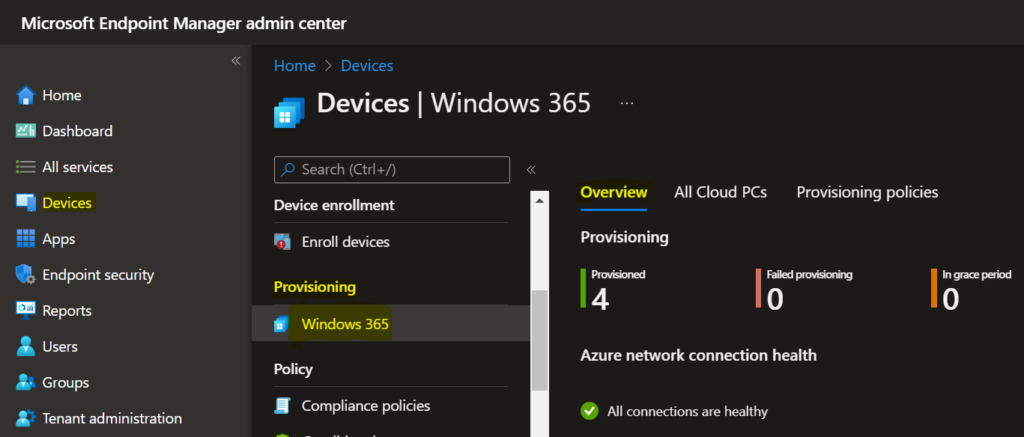The image size is (1024, 437).
Task: Click the Device enrollment section heading
Action: tap(334, 205)
